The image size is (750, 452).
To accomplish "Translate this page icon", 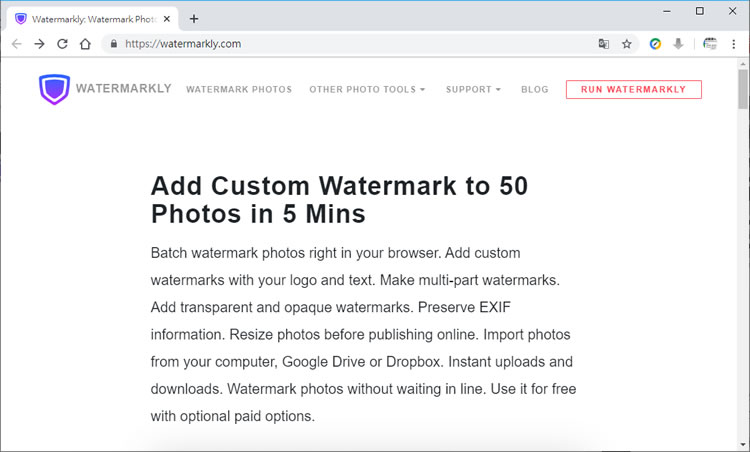I will pos(604,44).
